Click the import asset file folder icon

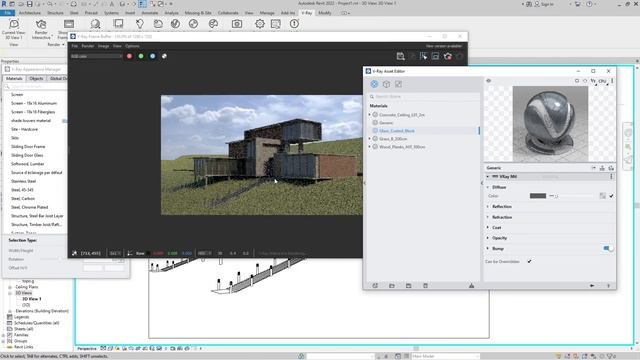pyautogui.click(x=392, y=286)
